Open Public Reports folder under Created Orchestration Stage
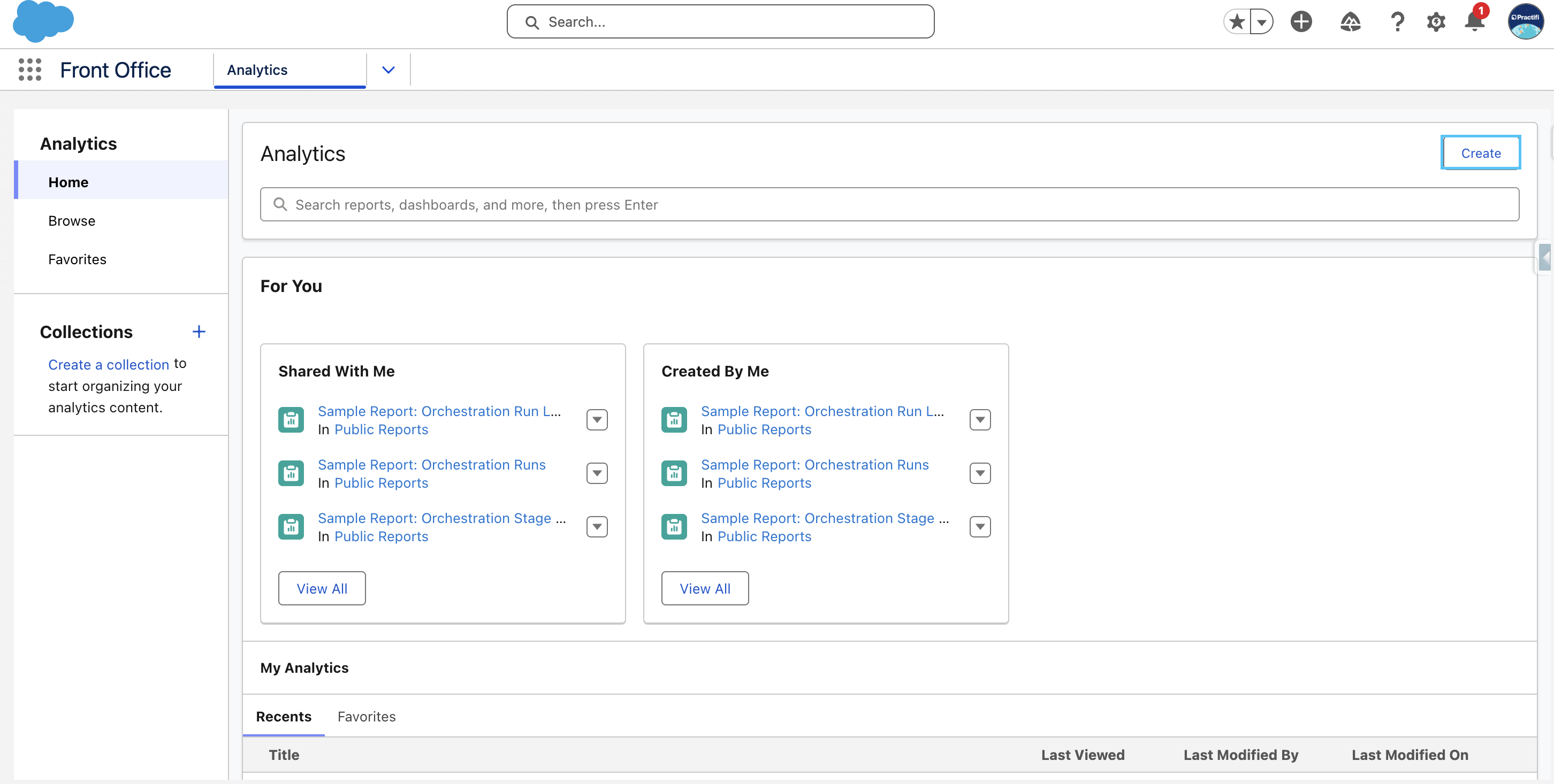Viewport: 1554px width, 784px height. tap(764, 537)
